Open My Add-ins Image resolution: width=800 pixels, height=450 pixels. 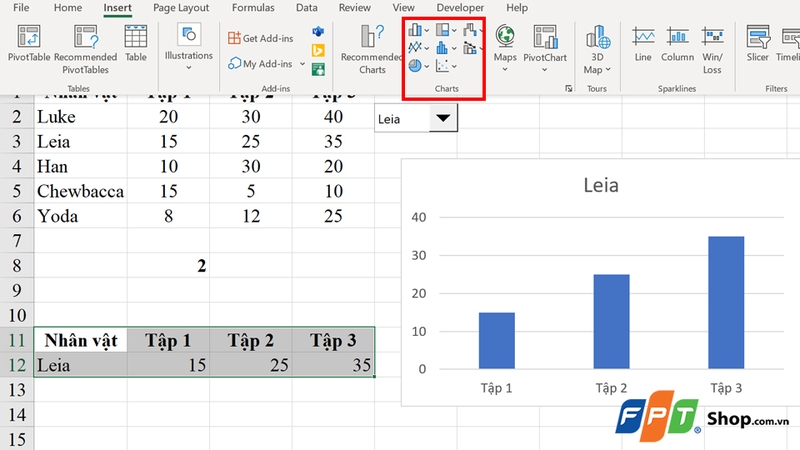click(260, 64)
